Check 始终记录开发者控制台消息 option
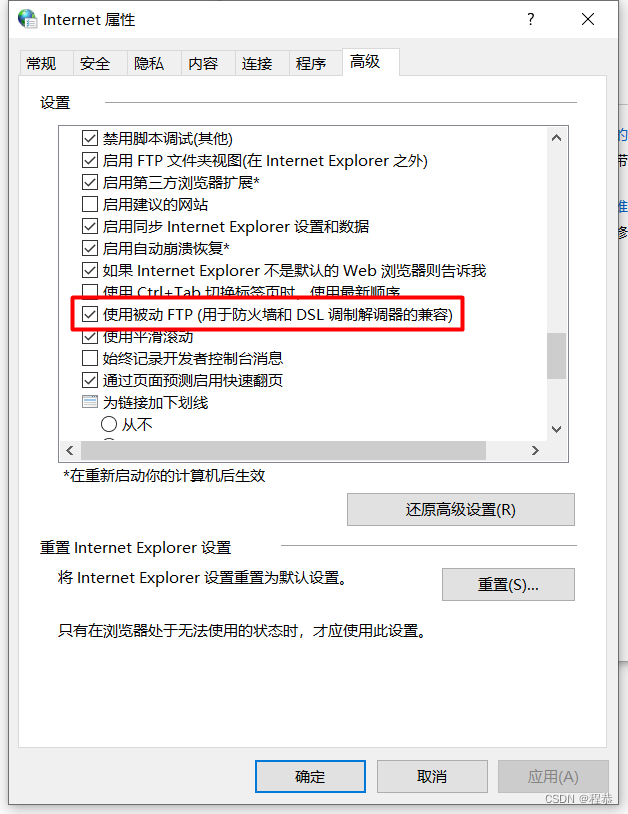 [90, 358]
